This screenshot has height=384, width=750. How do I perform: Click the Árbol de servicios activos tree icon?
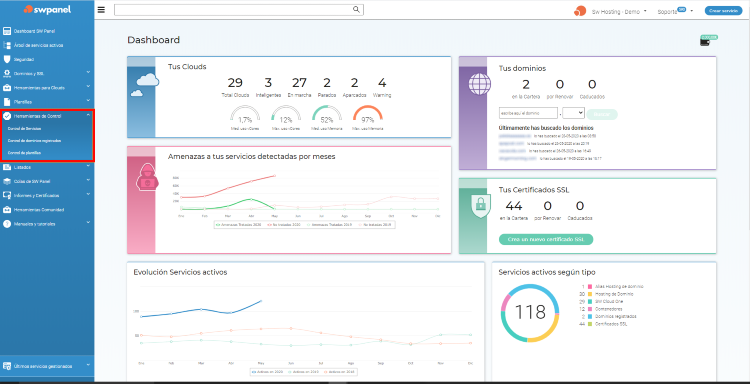(7, 45)
